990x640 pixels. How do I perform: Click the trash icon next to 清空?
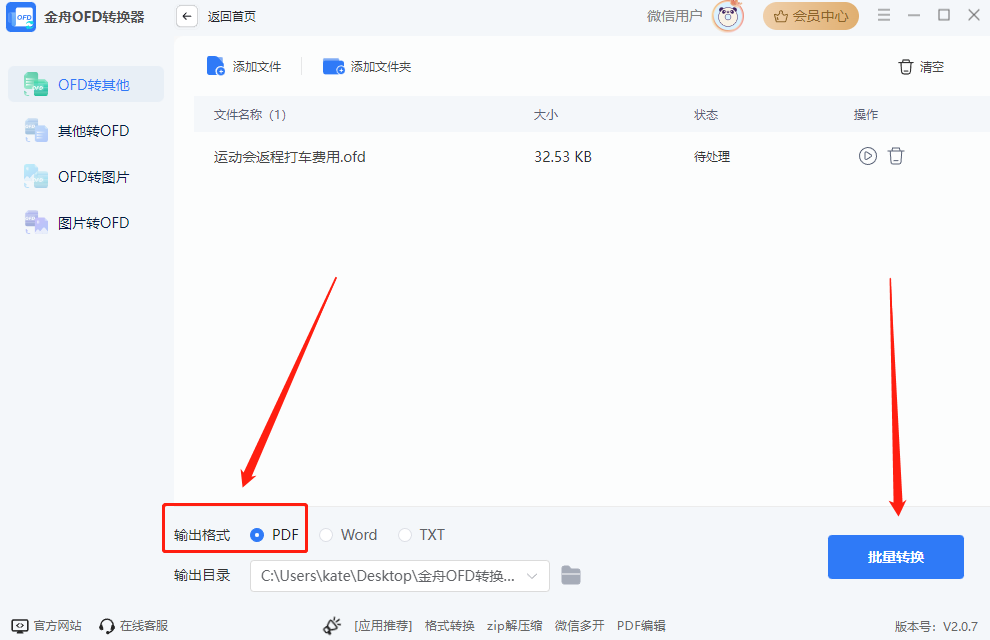905,67
